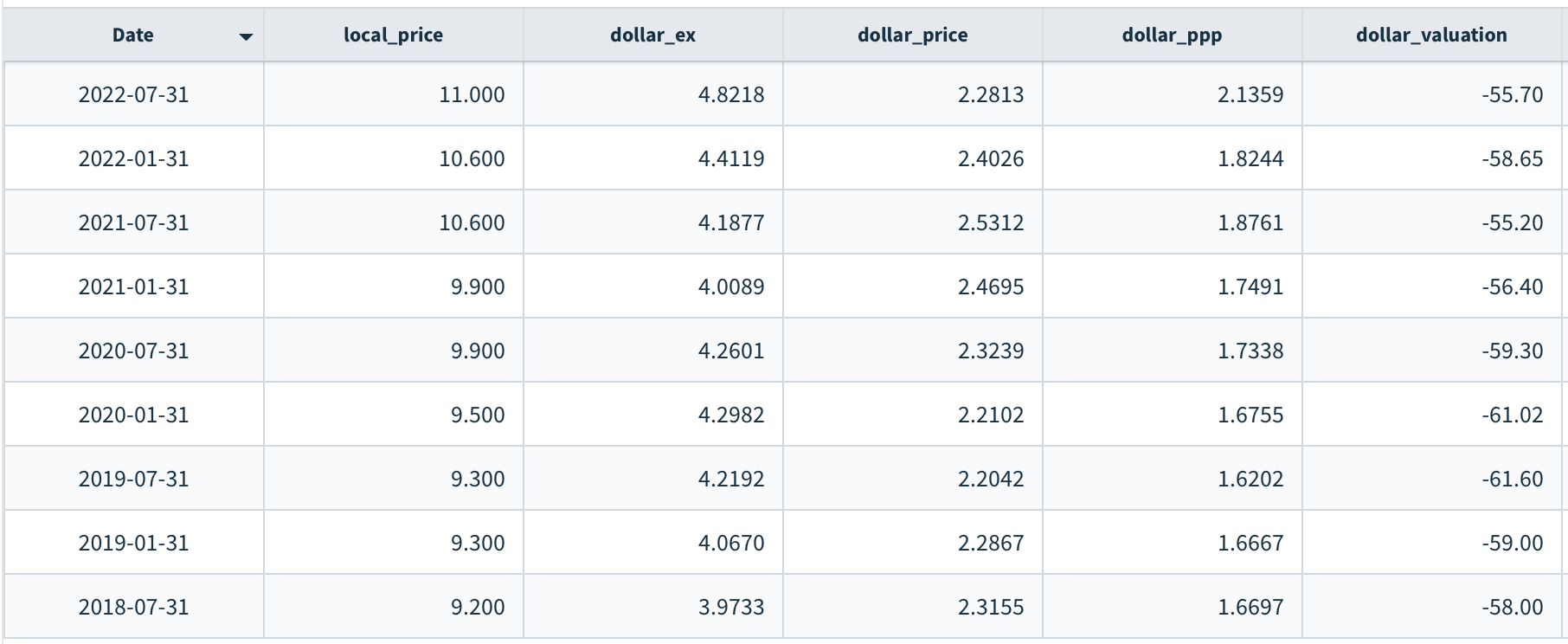The image size is (1568, 644).
Task: Select dollar_price cell showing 2.2867
Action: coord(991,543)
